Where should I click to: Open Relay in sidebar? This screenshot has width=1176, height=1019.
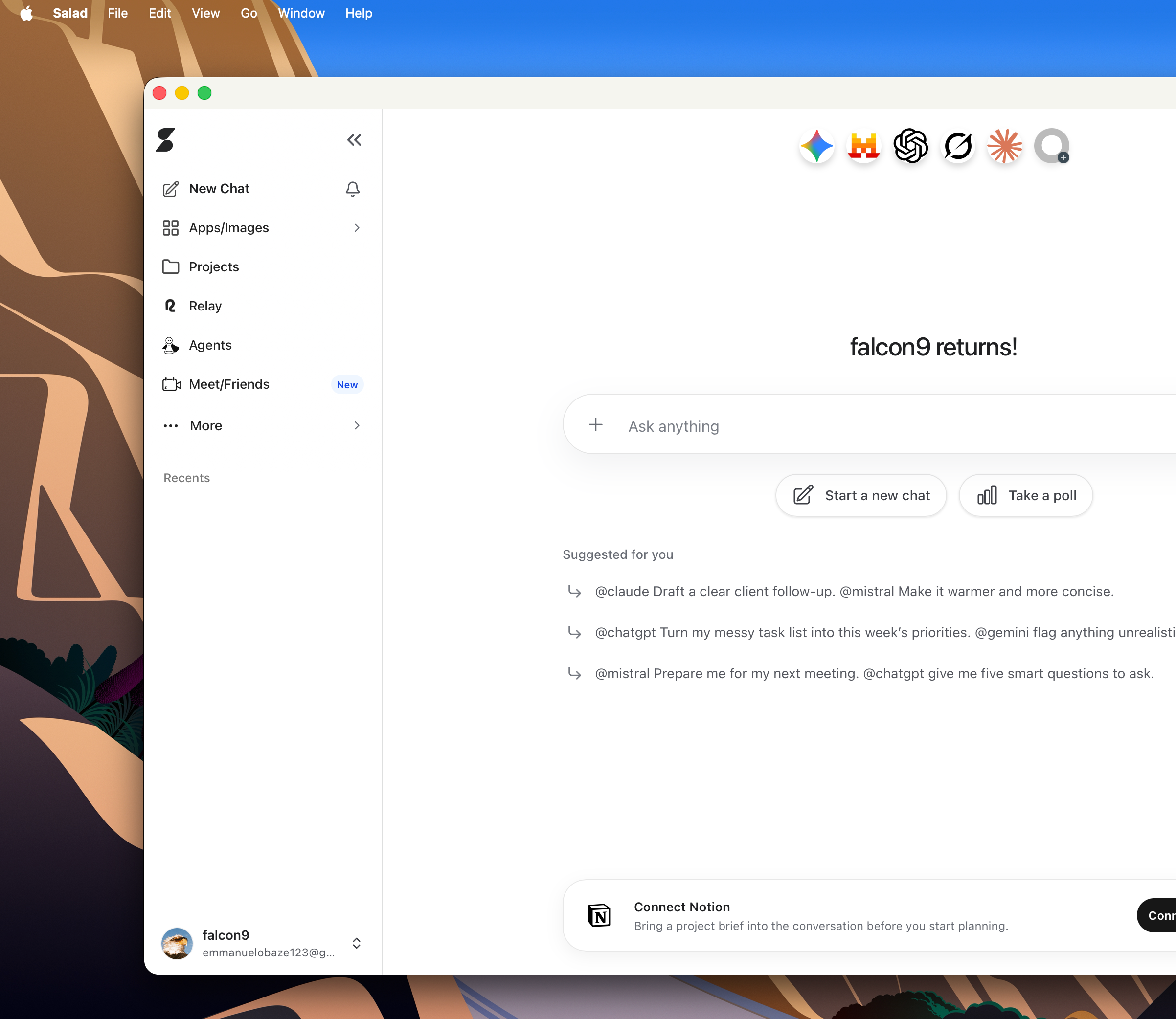click(x=192, y=306)
